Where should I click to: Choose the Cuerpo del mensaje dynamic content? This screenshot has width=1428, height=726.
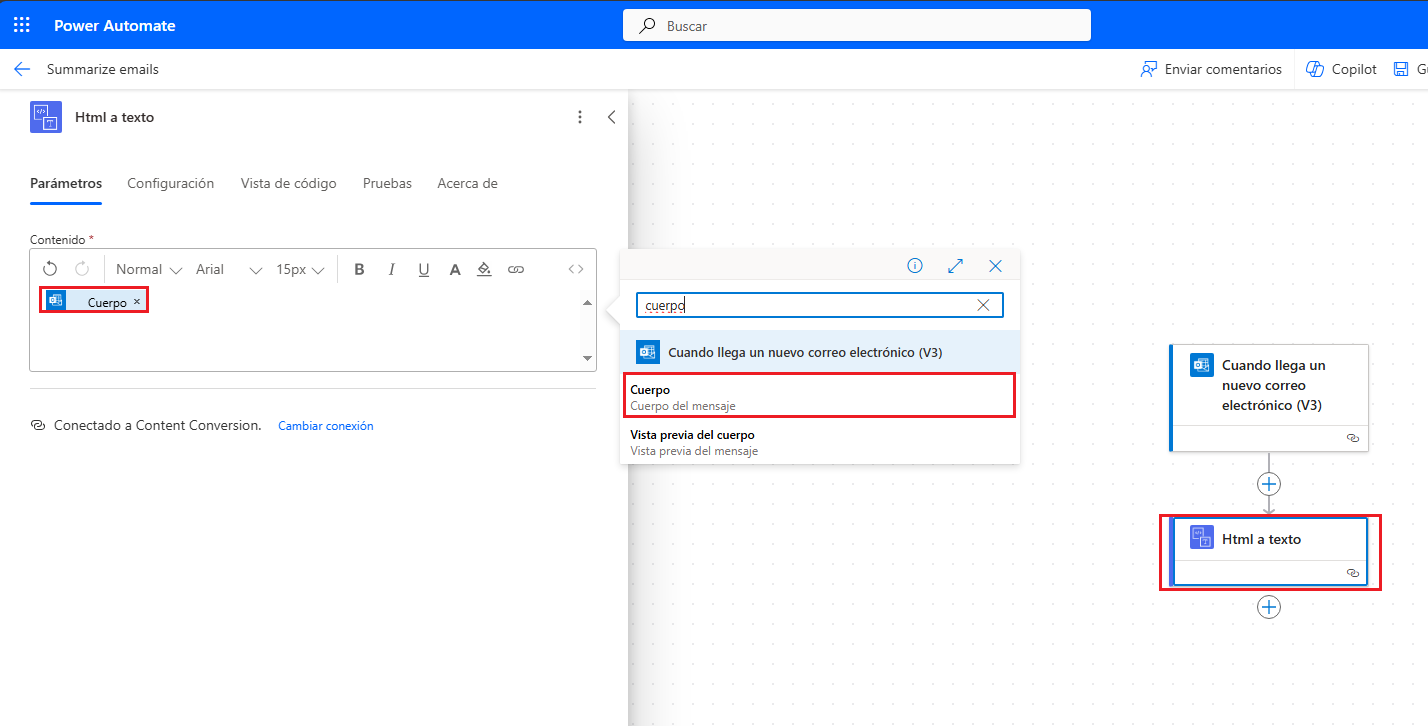(820, 397)
